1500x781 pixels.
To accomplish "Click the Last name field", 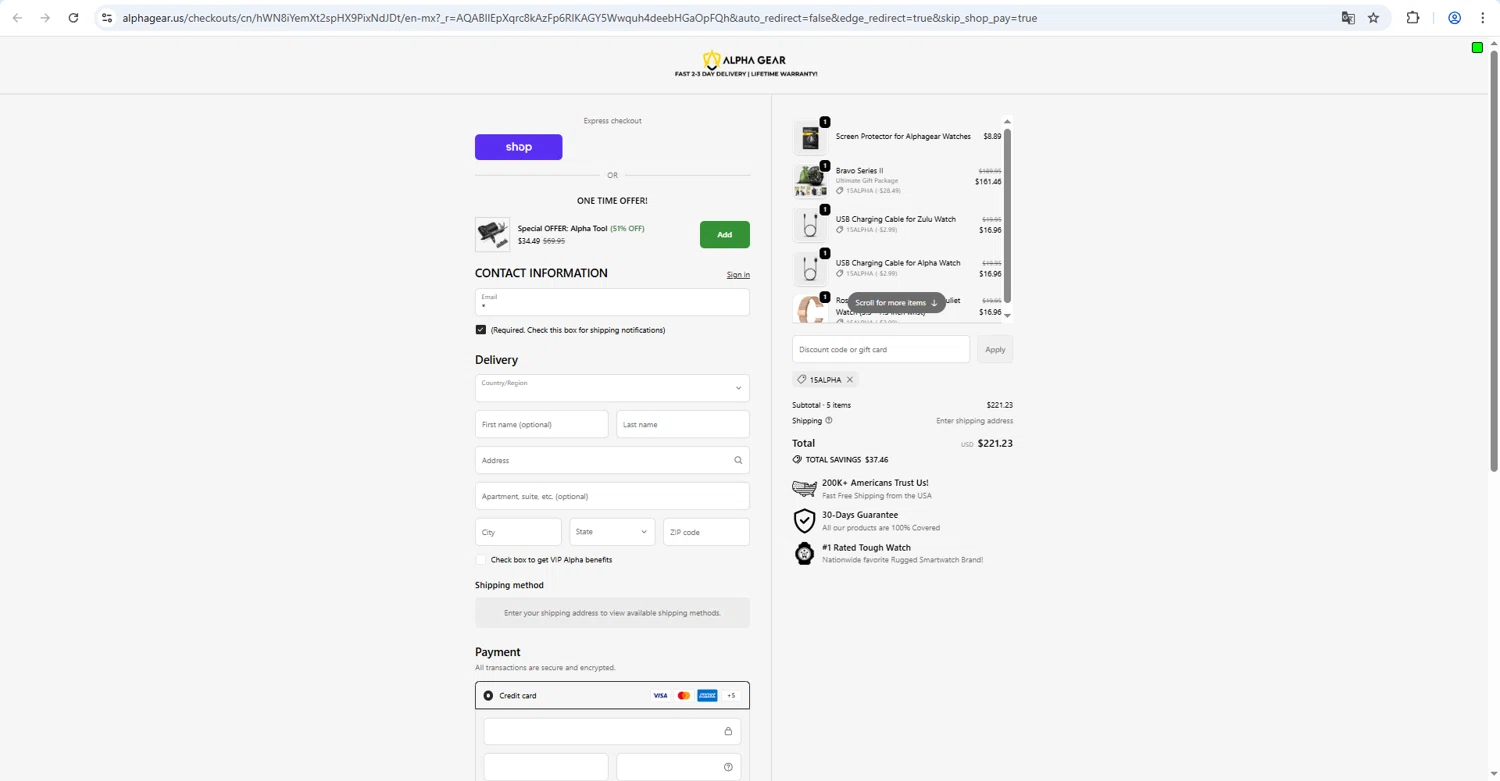I will coord(683,424).
